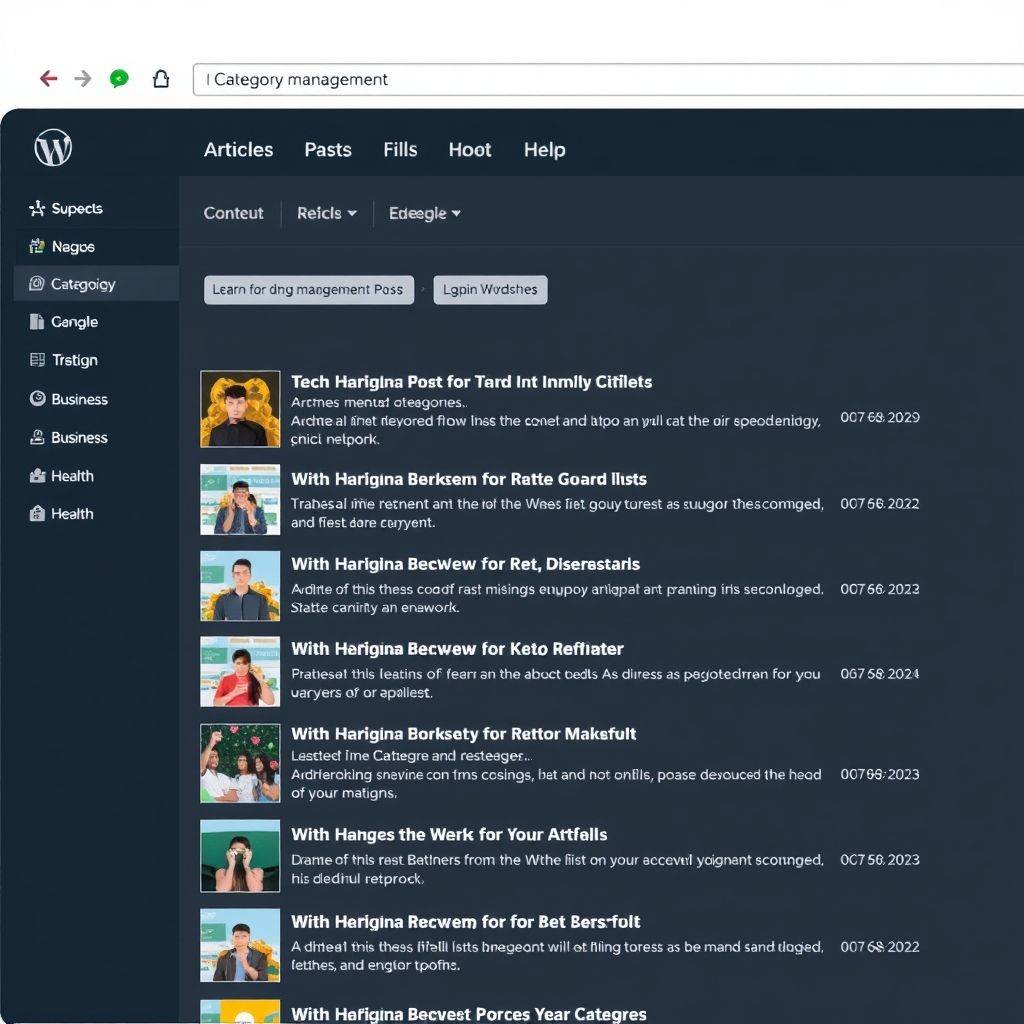Open With Herigina Recwem for for Bet Bersfolt
Viewport: 1024px width, 1024px height.
coord(466,921)
